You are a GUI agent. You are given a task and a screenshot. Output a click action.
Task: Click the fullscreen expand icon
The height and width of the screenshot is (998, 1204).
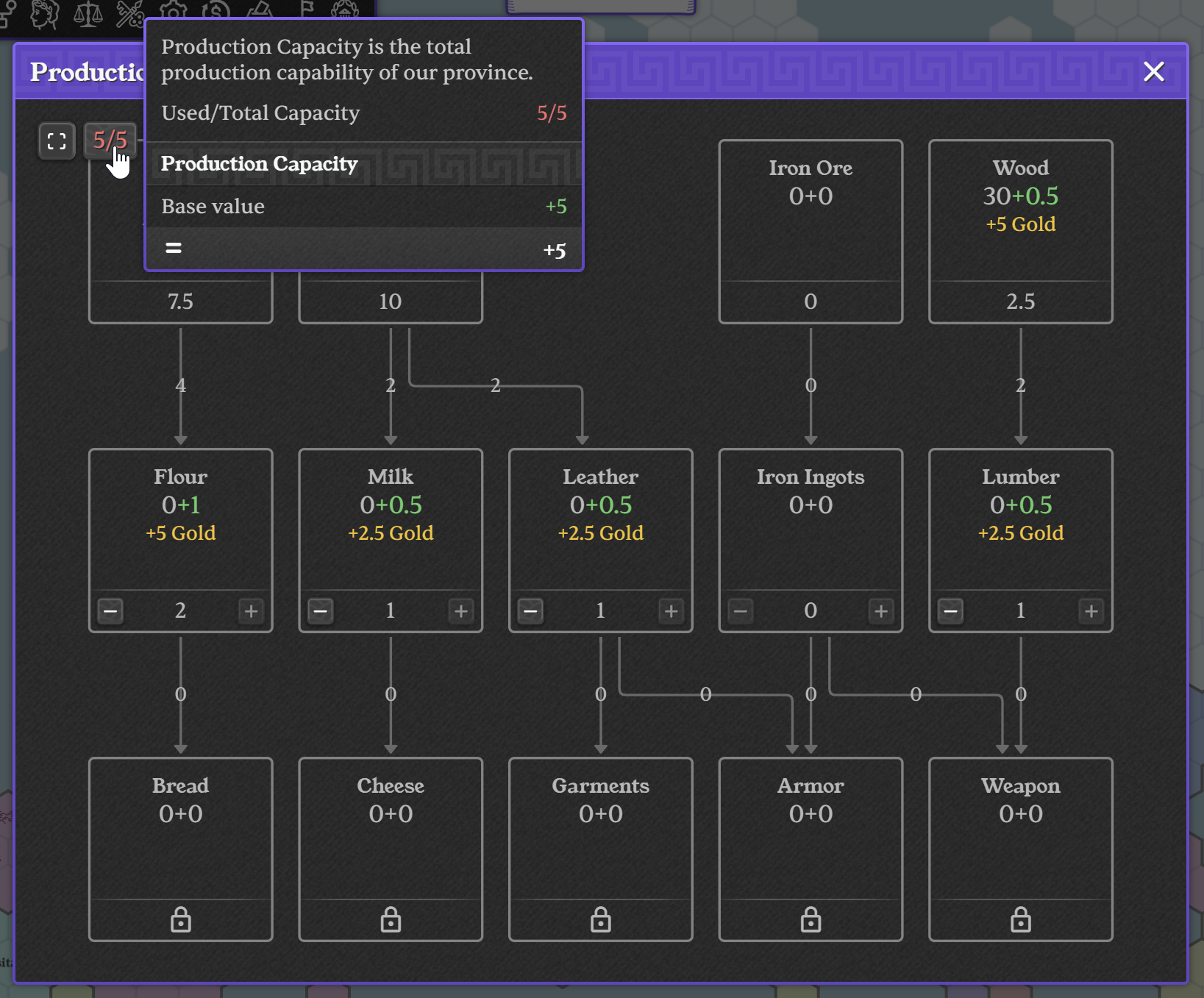(x=57, y=140)
